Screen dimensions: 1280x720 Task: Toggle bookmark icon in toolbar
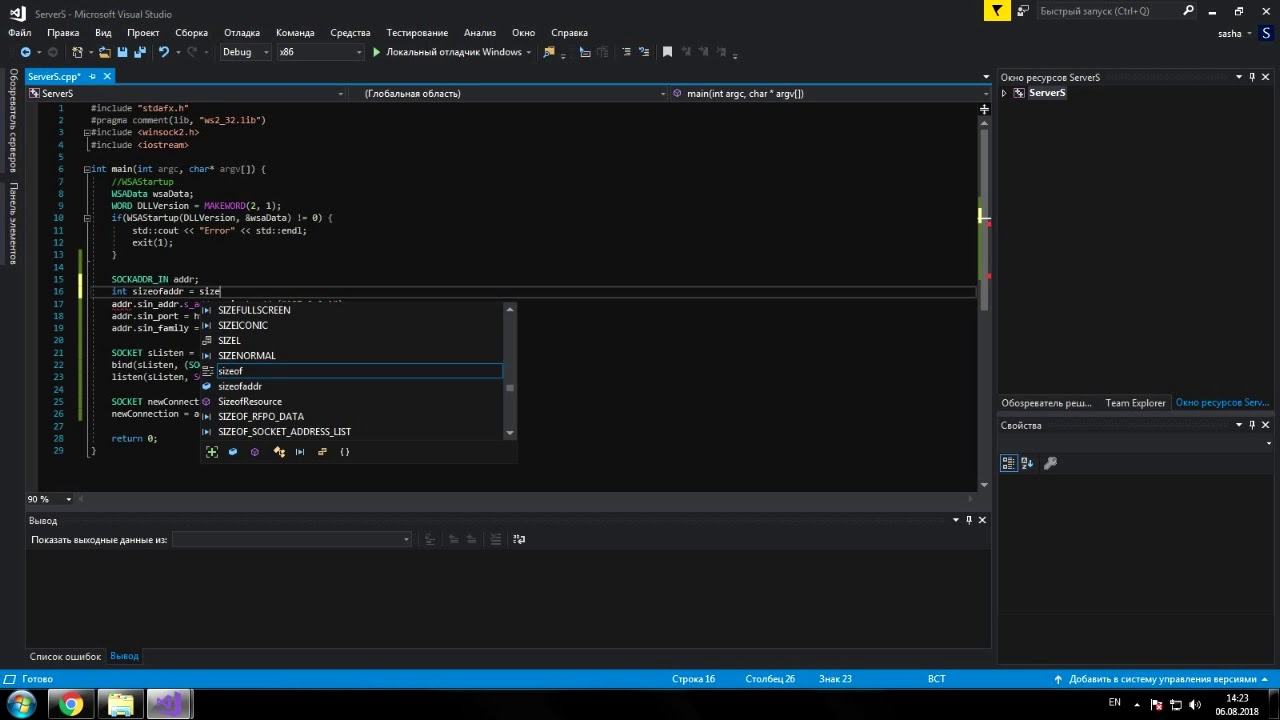(667, 52)
